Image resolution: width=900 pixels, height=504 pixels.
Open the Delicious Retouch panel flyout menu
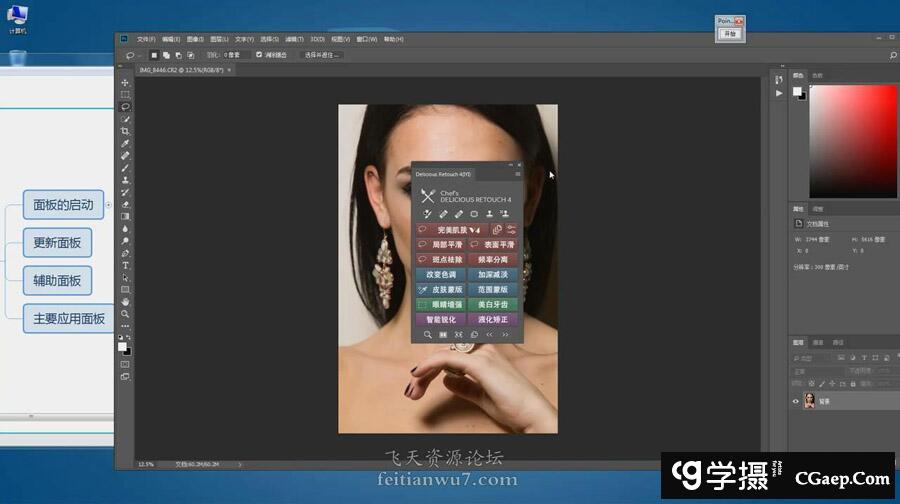(x=517, y=175)
